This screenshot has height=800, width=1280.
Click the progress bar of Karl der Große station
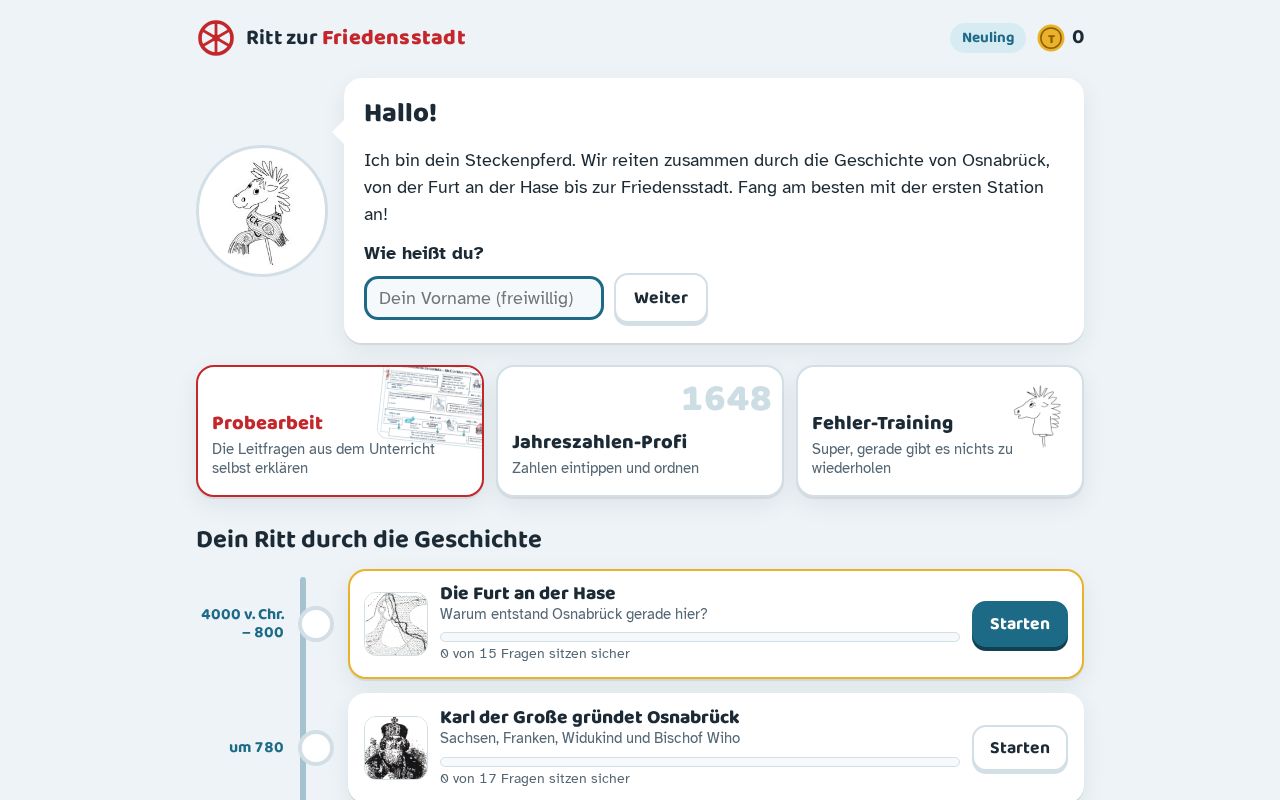(x=700, y=762)
